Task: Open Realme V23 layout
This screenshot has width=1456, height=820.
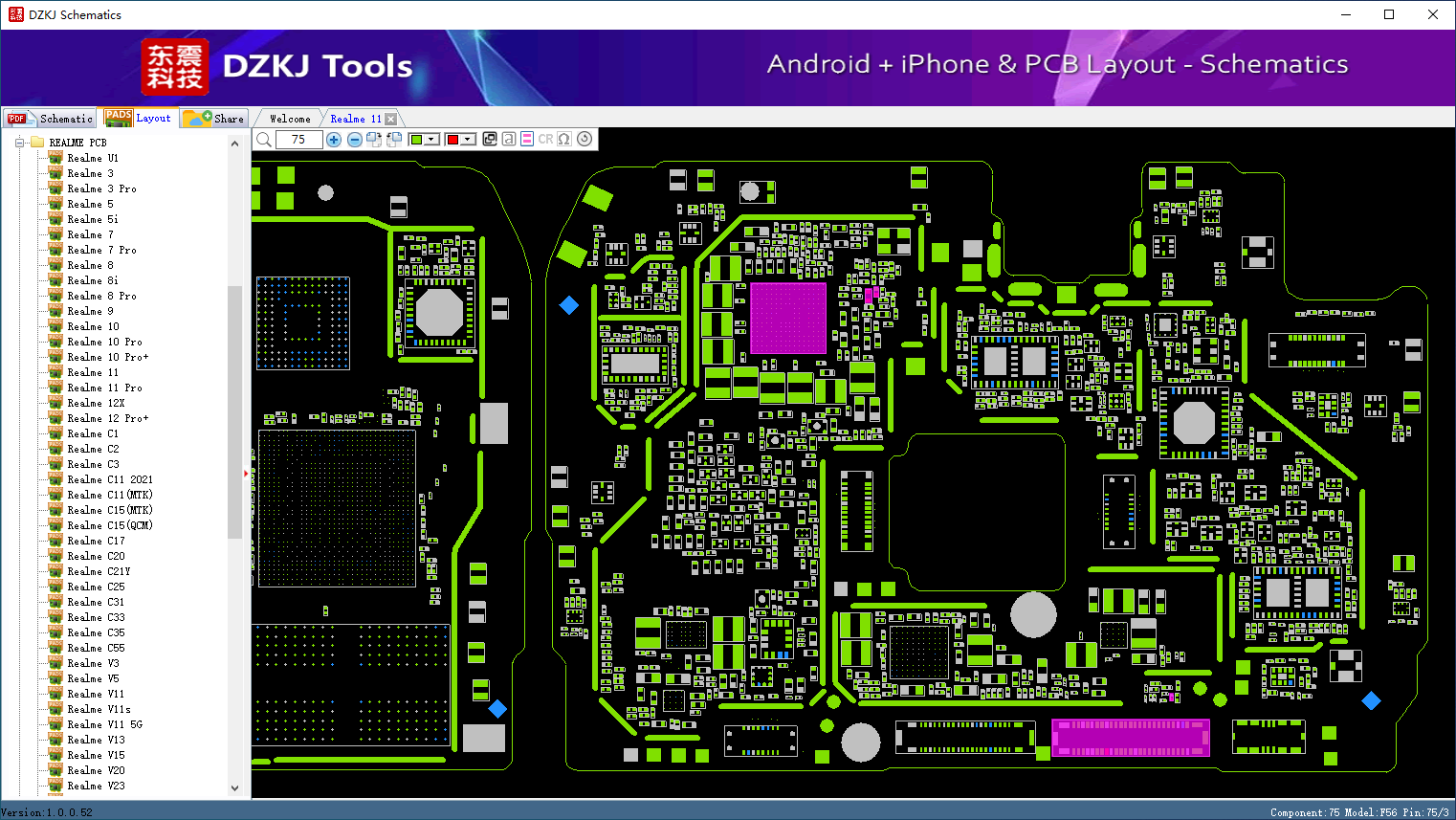Action: [x=96, y=786]
